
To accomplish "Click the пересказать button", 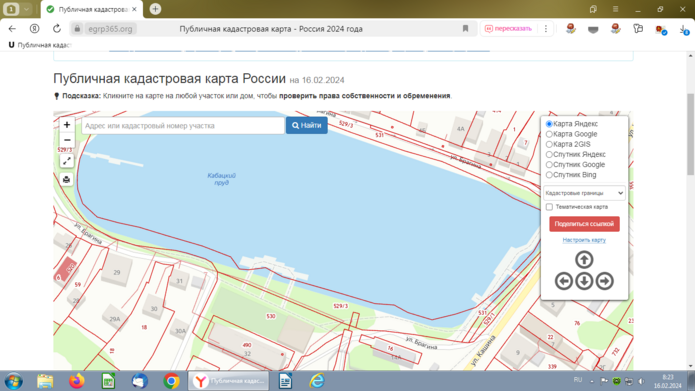I will 508,29.
